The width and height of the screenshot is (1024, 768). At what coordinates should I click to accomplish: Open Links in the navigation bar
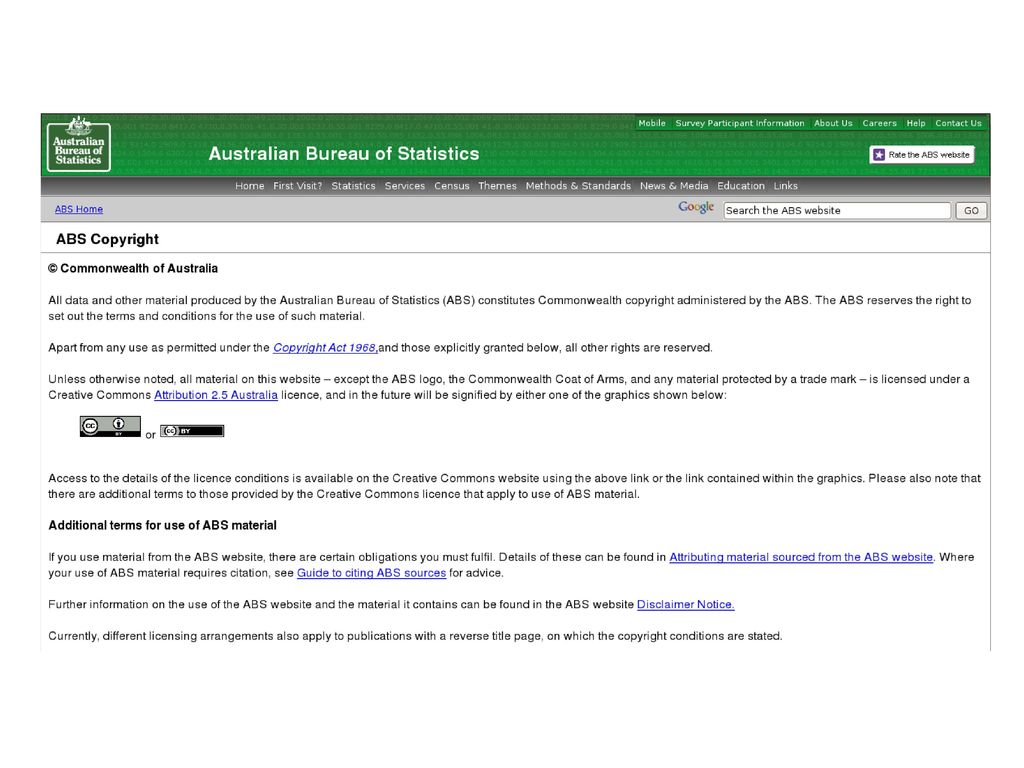(786, 186)
